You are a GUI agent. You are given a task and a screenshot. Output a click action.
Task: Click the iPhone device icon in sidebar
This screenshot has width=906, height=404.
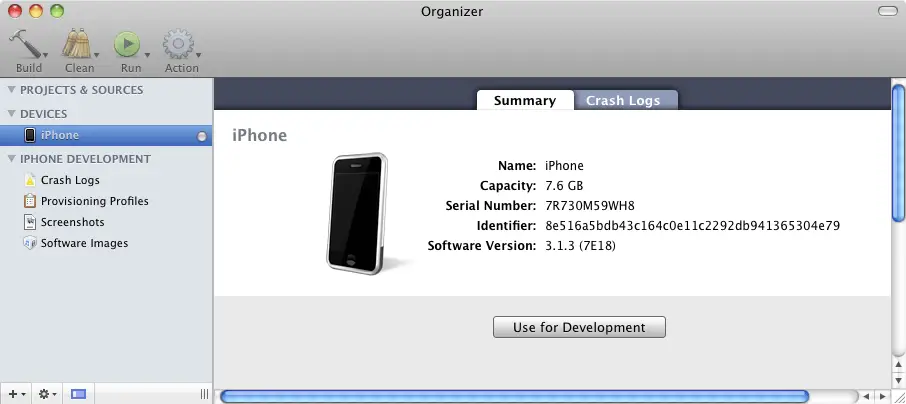tap(29, 135)
